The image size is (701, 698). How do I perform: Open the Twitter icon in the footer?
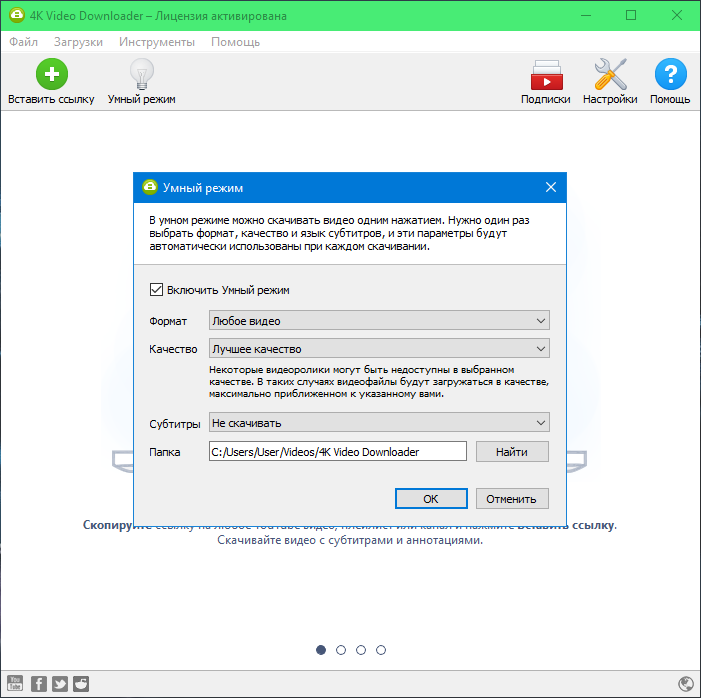pyautogui.click(x=60, y=684)
